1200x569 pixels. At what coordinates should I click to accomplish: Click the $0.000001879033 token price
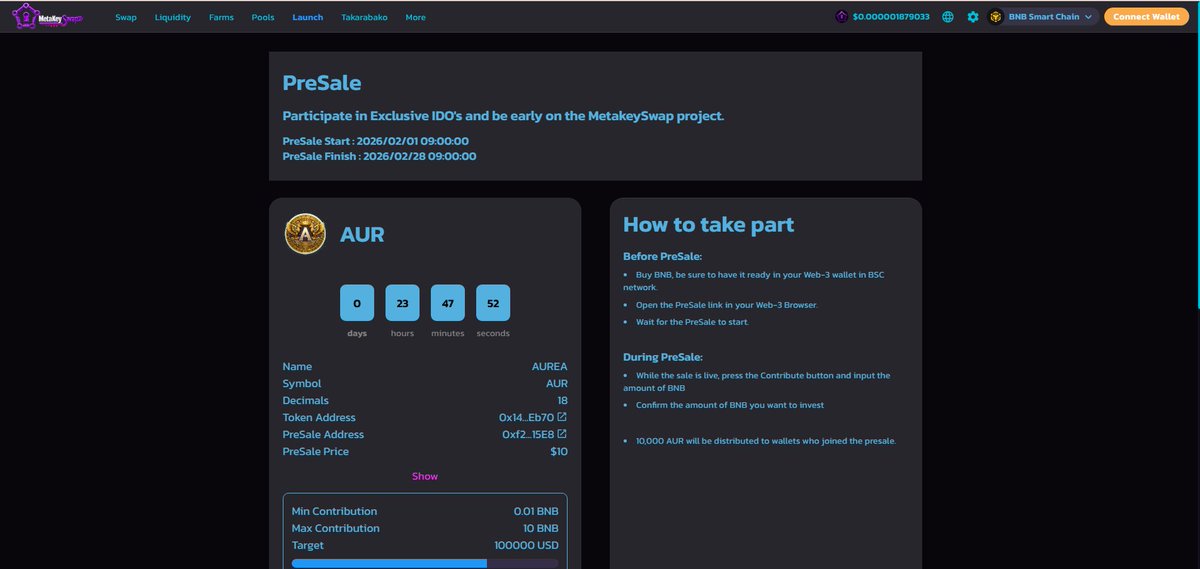tap(891, 17)
